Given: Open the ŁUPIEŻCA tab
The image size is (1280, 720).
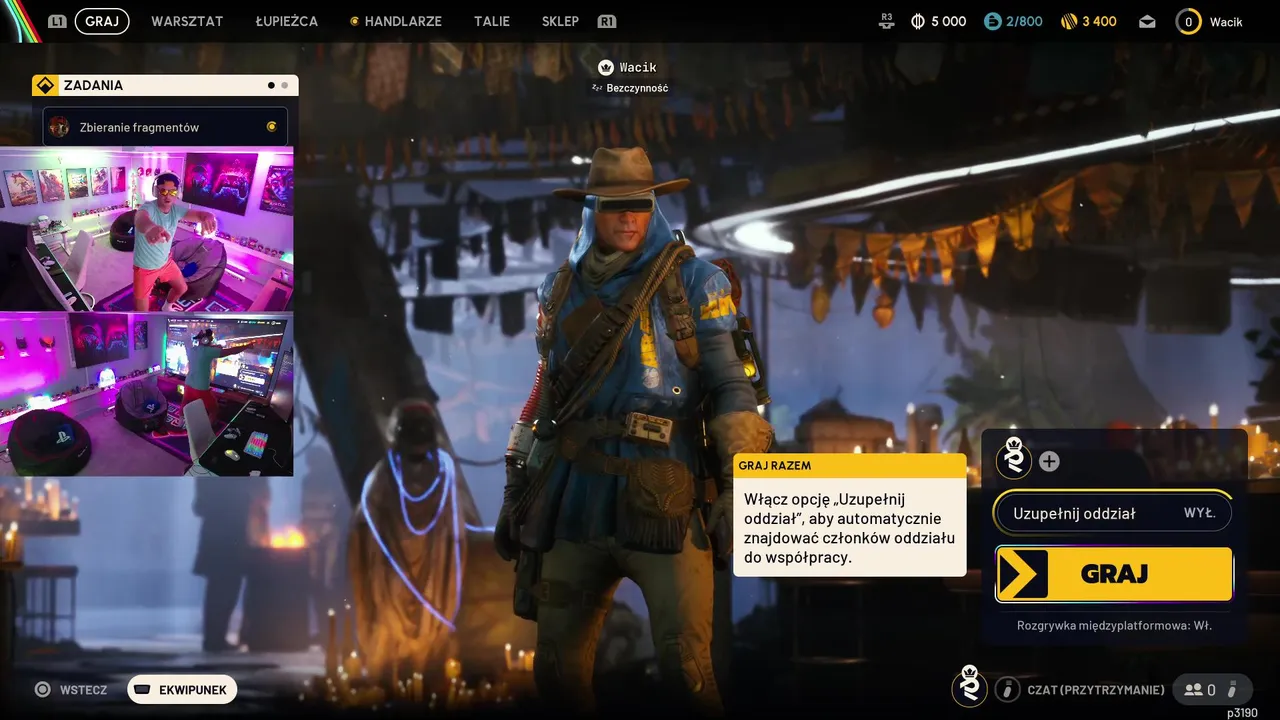Looking at the screenshot, I should point(286,21).
